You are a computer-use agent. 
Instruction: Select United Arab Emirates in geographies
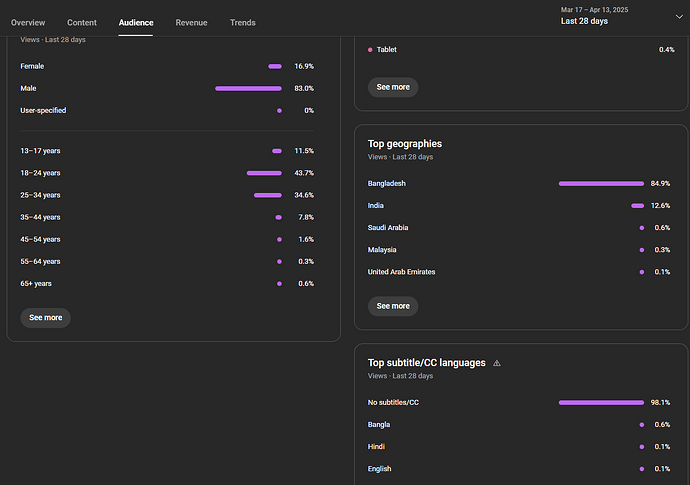[402, 272]
